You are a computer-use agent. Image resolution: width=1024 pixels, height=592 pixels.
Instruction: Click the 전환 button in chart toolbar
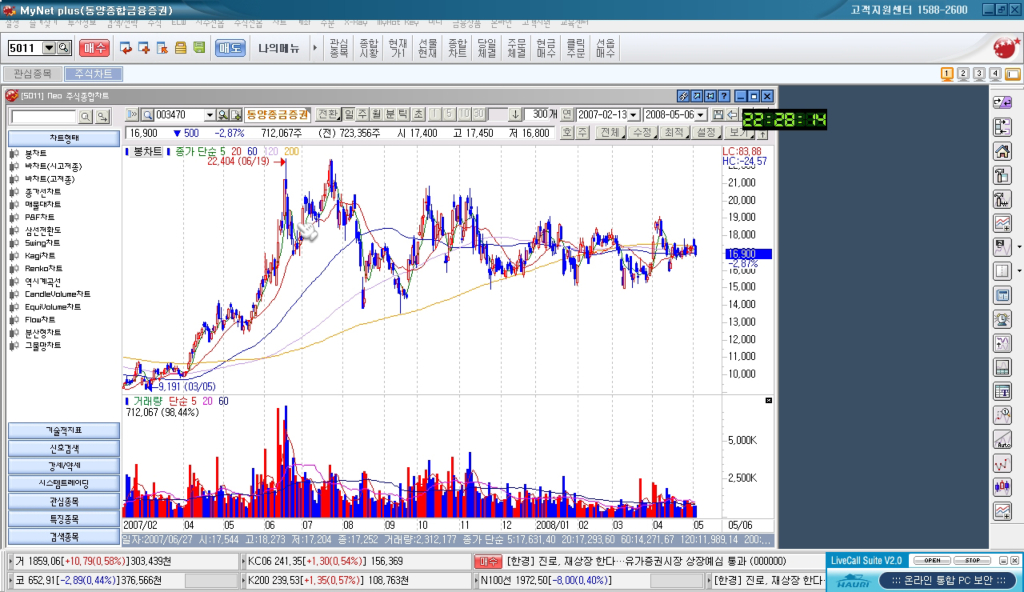coord(328,114)
